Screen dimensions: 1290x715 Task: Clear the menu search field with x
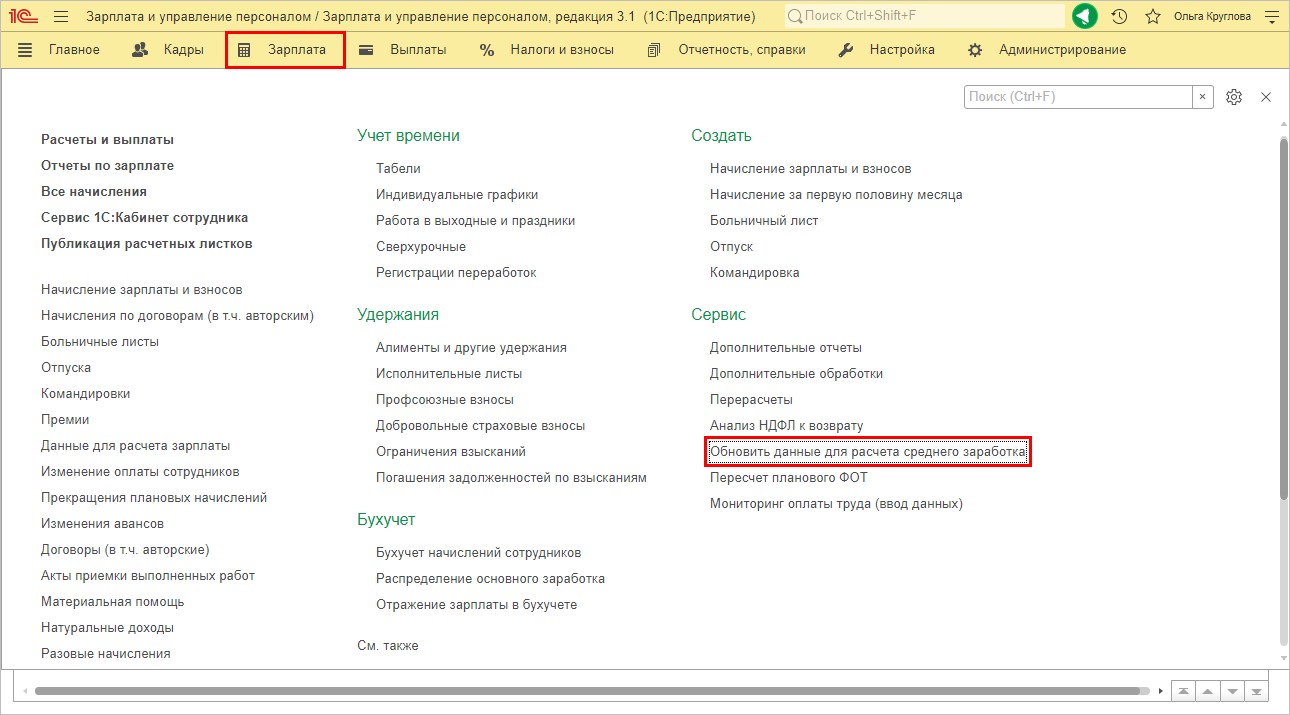pos(1203,97)
